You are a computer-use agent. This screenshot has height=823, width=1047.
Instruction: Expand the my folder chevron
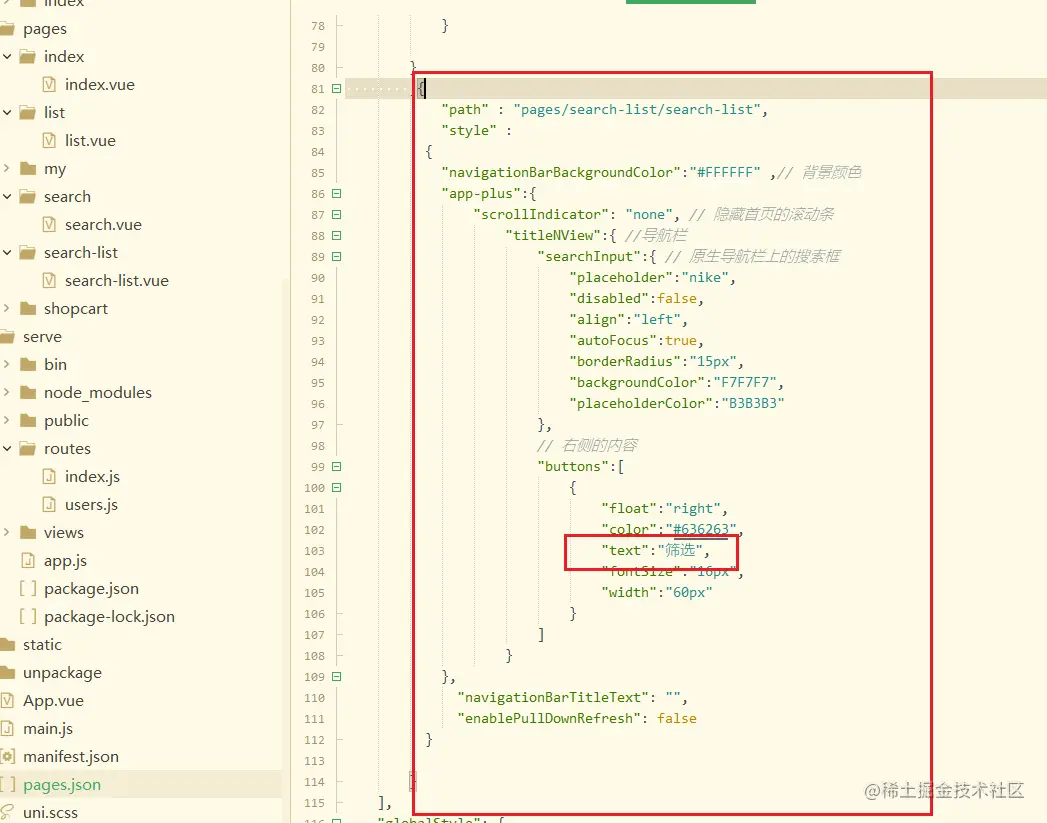click(x=7, y=168)
